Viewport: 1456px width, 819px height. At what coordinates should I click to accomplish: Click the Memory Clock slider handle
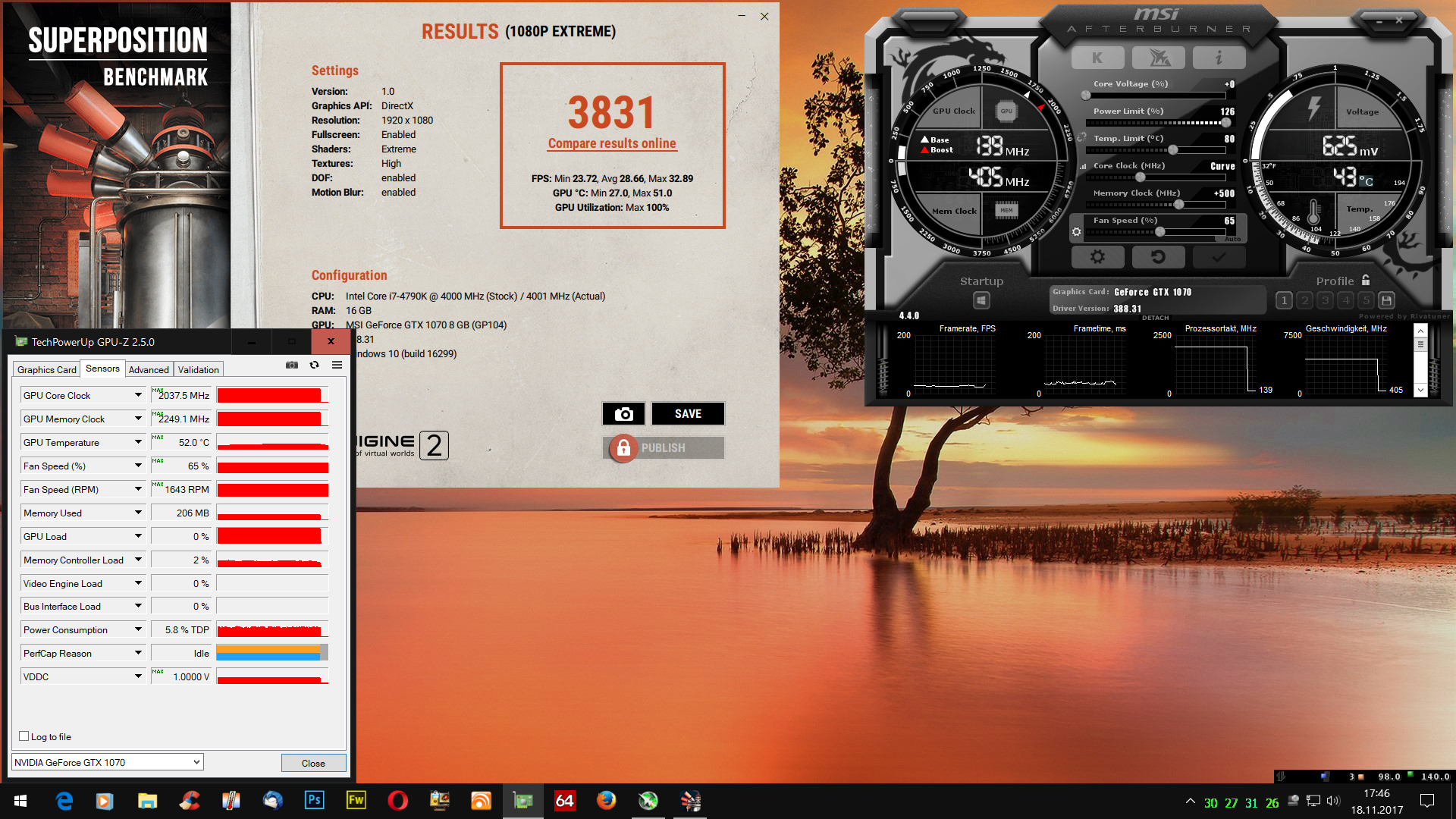(x=1178, y=205)
